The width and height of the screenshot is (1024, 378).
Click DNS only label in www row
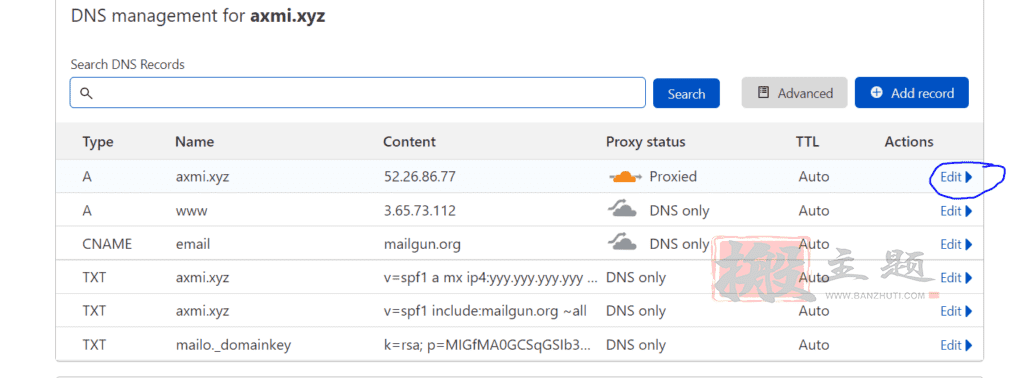tap(679, 211)
